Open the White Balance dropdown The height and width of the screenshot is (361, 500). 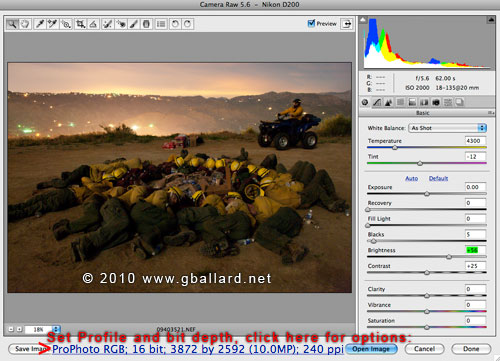[x=447, y=128]
